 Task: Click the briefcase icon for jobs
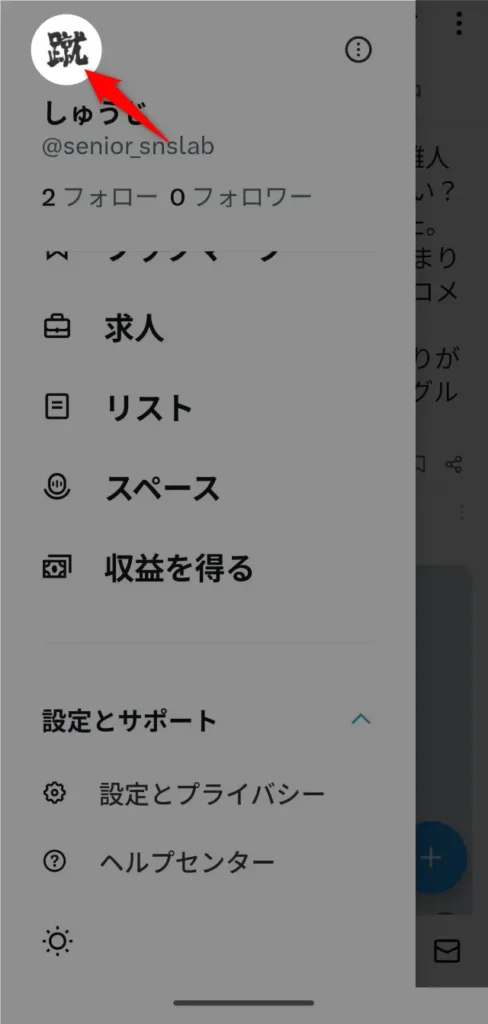(57, 327)
